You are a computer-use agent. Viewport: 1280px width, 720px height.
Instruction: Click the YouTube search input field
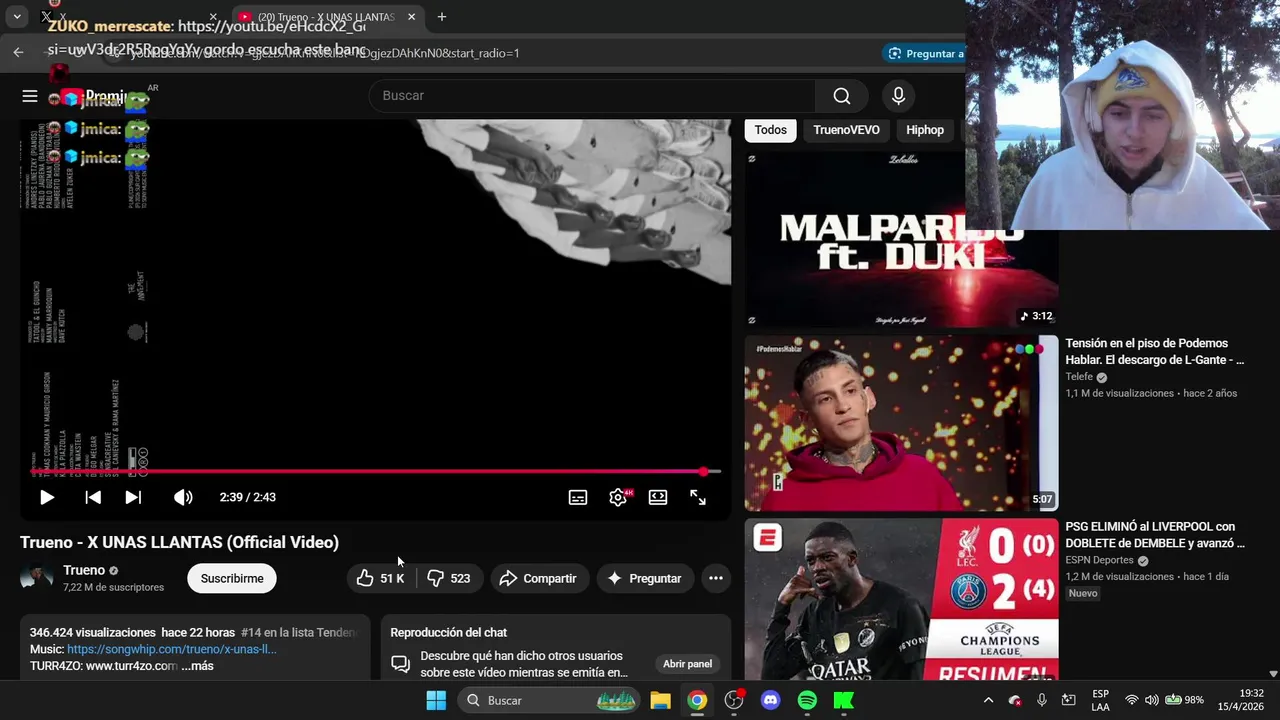click(592, 96)
